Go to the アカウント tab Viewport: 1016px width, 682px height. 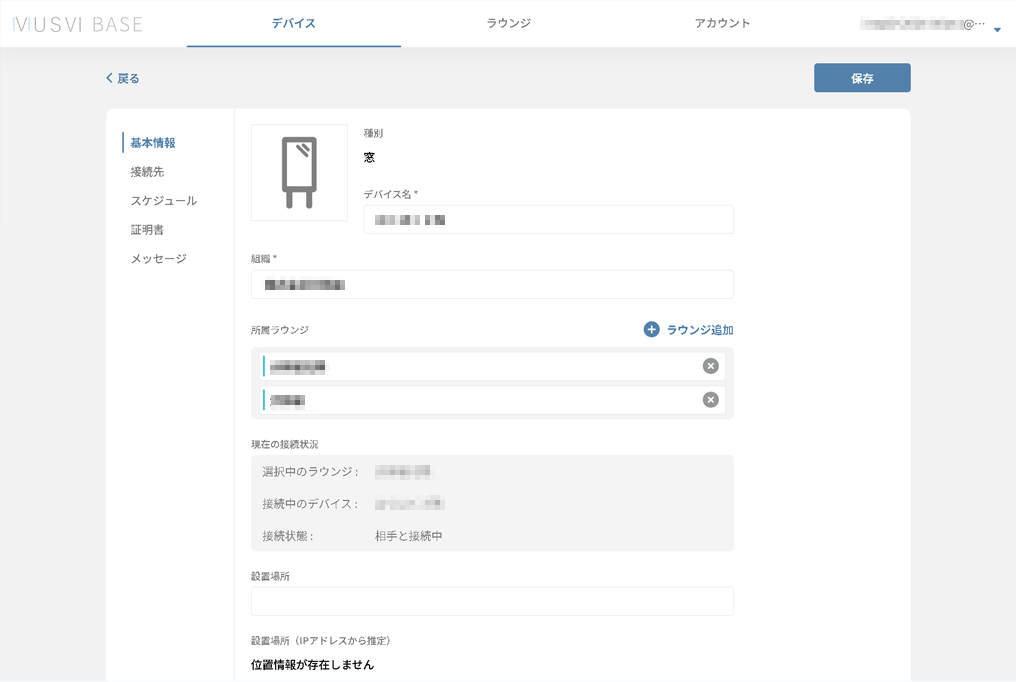point(722,23)
